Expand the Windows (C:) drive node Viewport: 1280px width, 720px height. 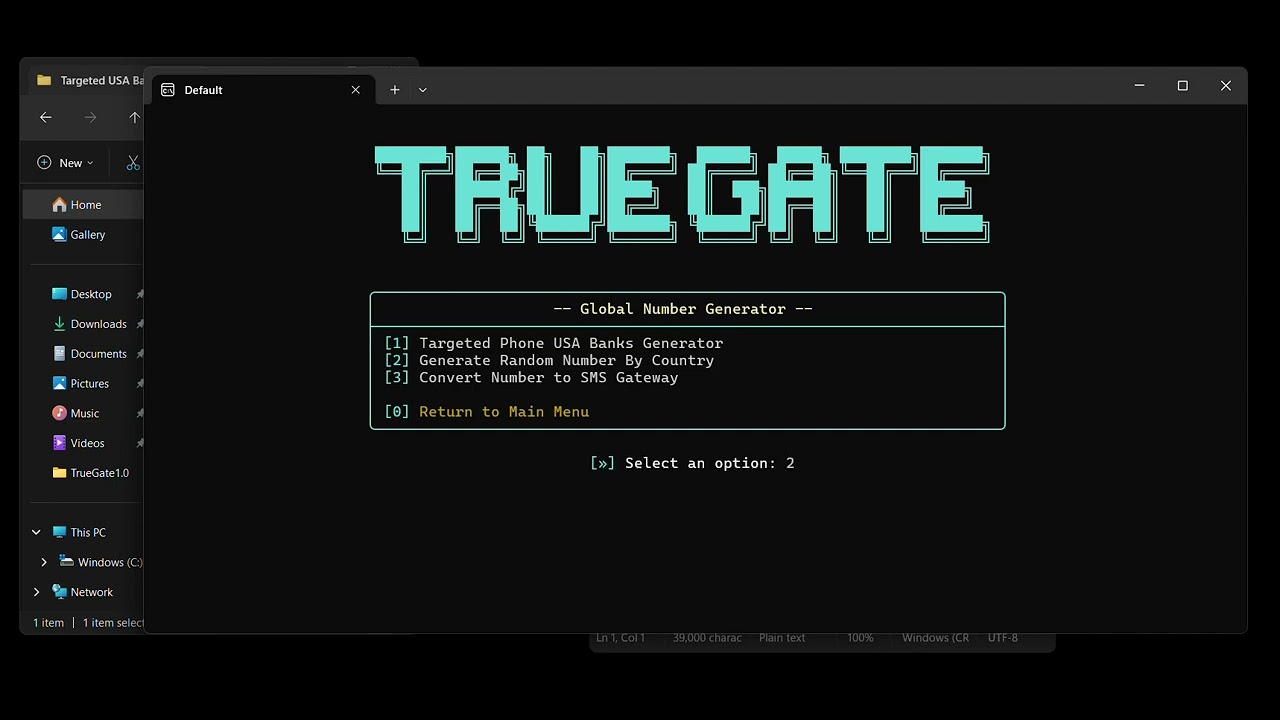(x=44, y=562)
